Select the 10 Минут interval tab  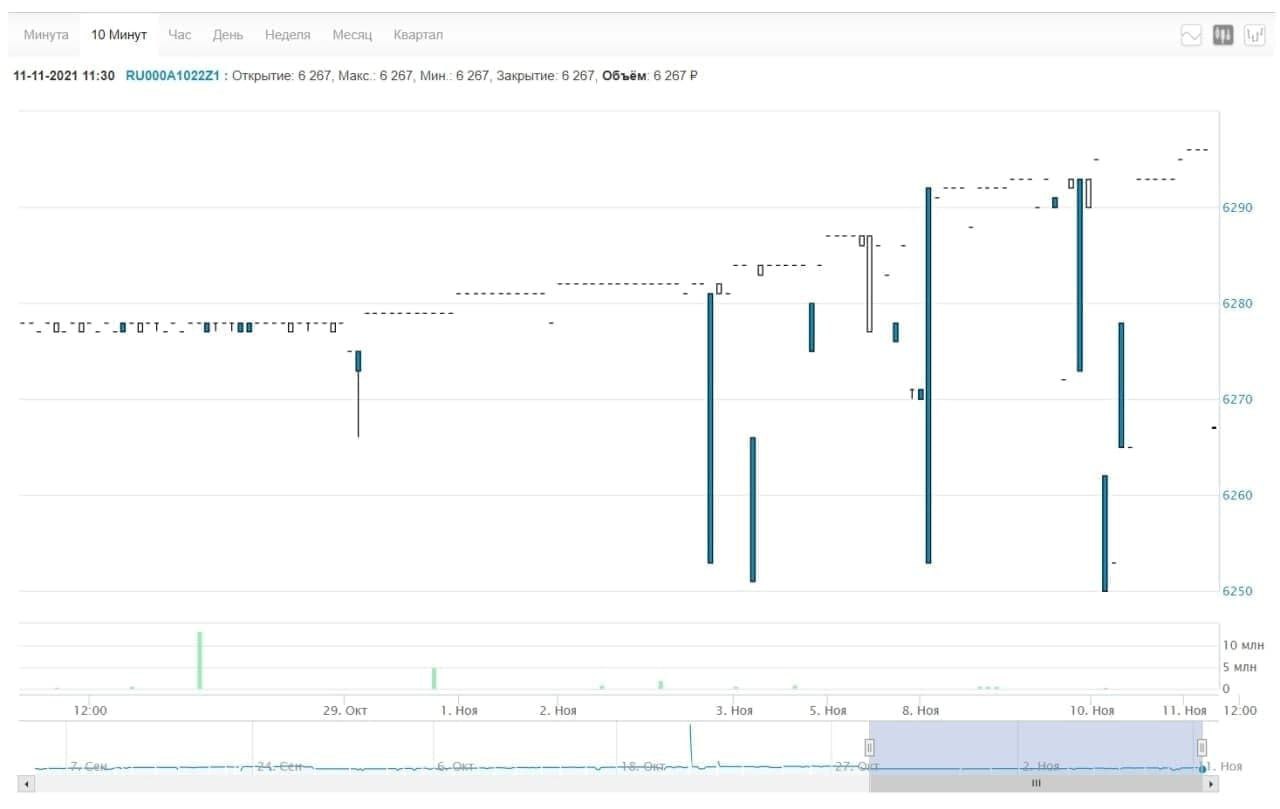click(x=119, y=35)
